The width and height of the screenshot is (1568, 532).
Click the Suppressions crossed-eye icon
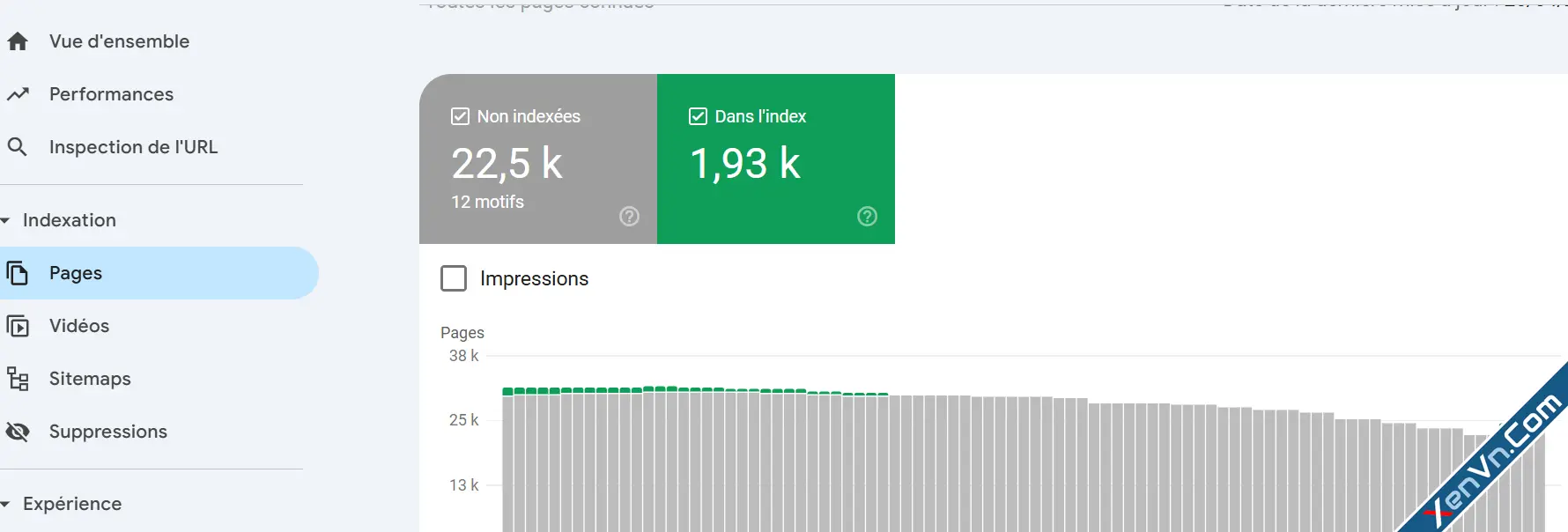(x=18, y=432)
